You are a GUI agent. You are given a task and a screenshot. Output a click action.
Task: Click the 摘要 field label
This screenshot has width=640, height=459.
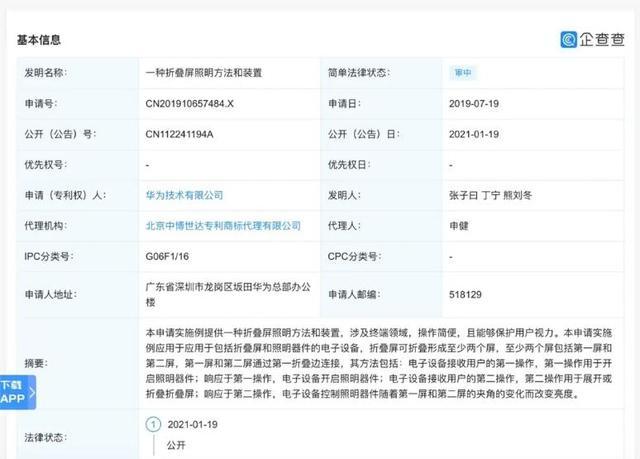(x=36, y=364)
